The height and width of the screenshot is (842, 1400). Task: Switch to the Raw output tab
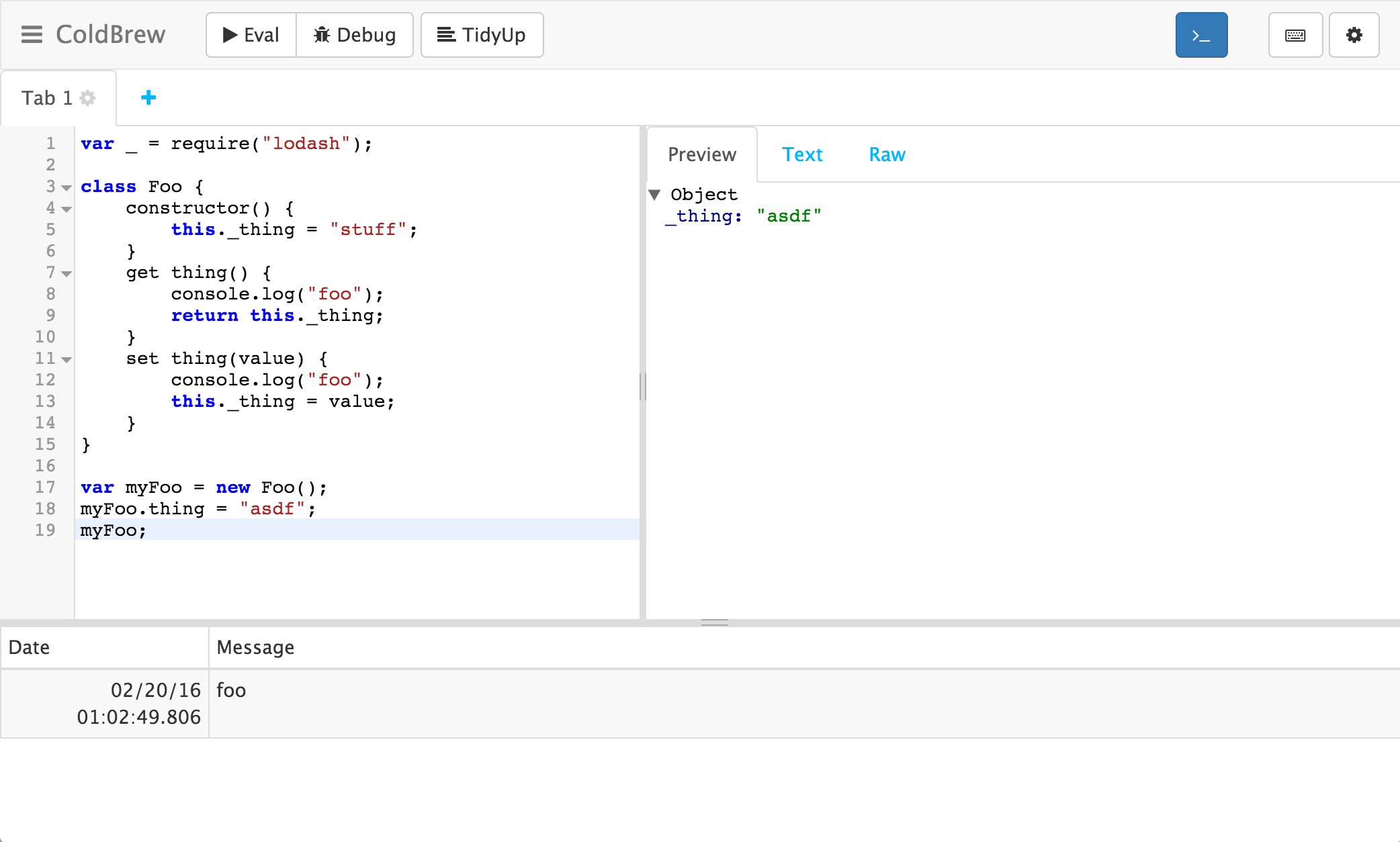(x=887, y=155)
